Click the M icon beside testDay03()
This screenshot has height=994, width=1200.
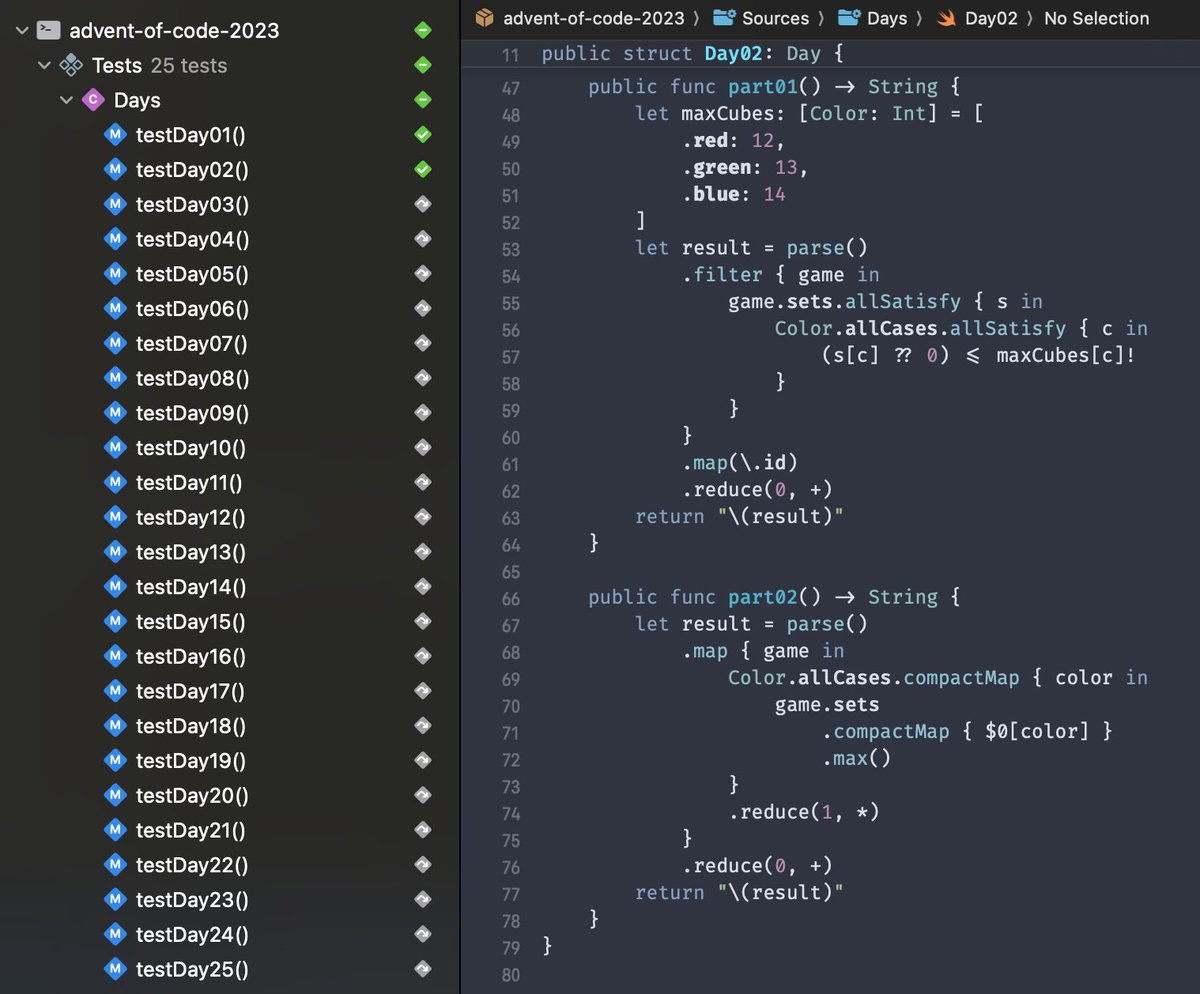click(x=115, y=205)
